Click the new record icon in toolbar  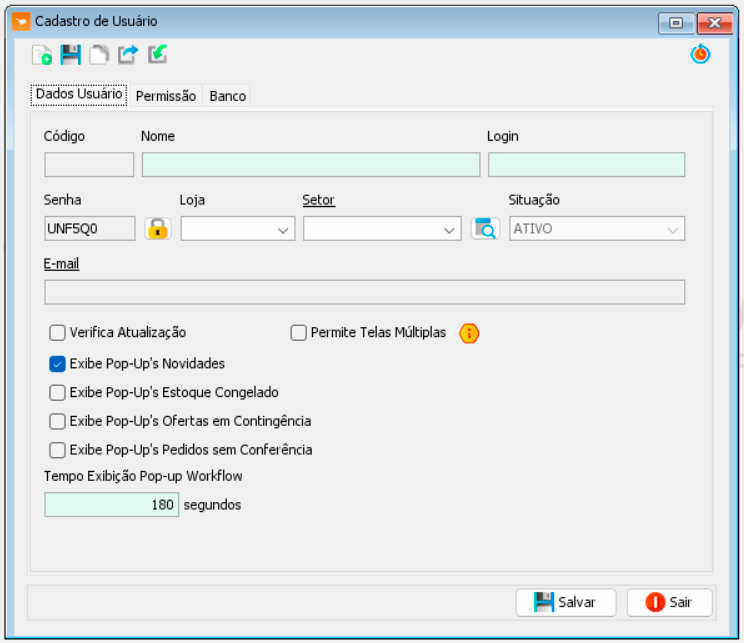[x=41, y=56]
